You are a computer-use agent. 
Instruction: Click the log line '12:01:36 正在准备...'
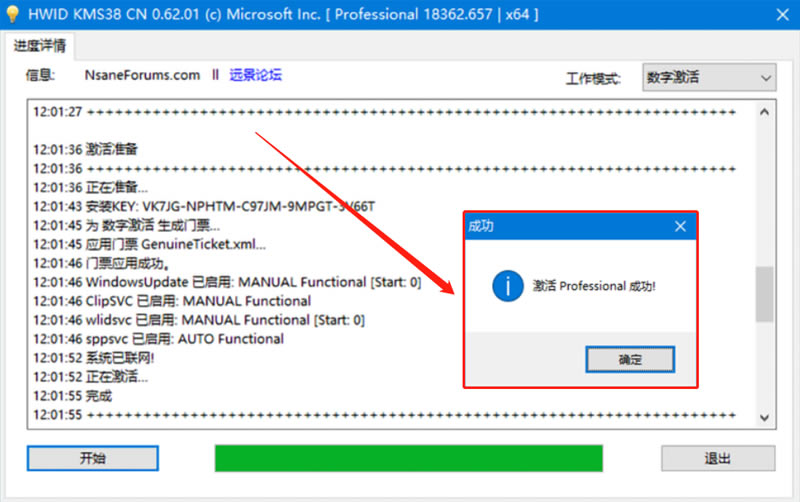tap(91, 187)
